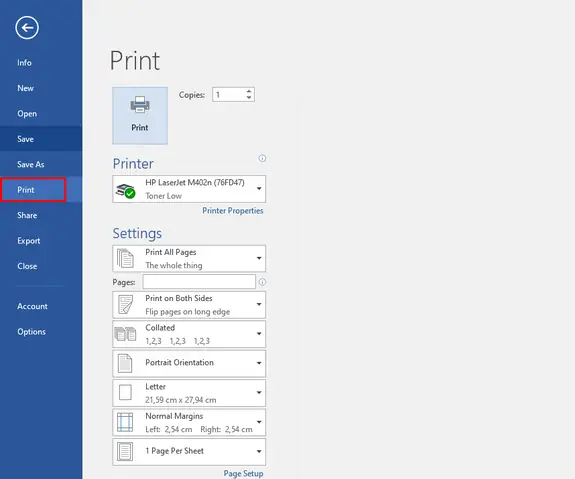Click inside the Pages range input field
The image size is (575, 479).
[199, 282]
